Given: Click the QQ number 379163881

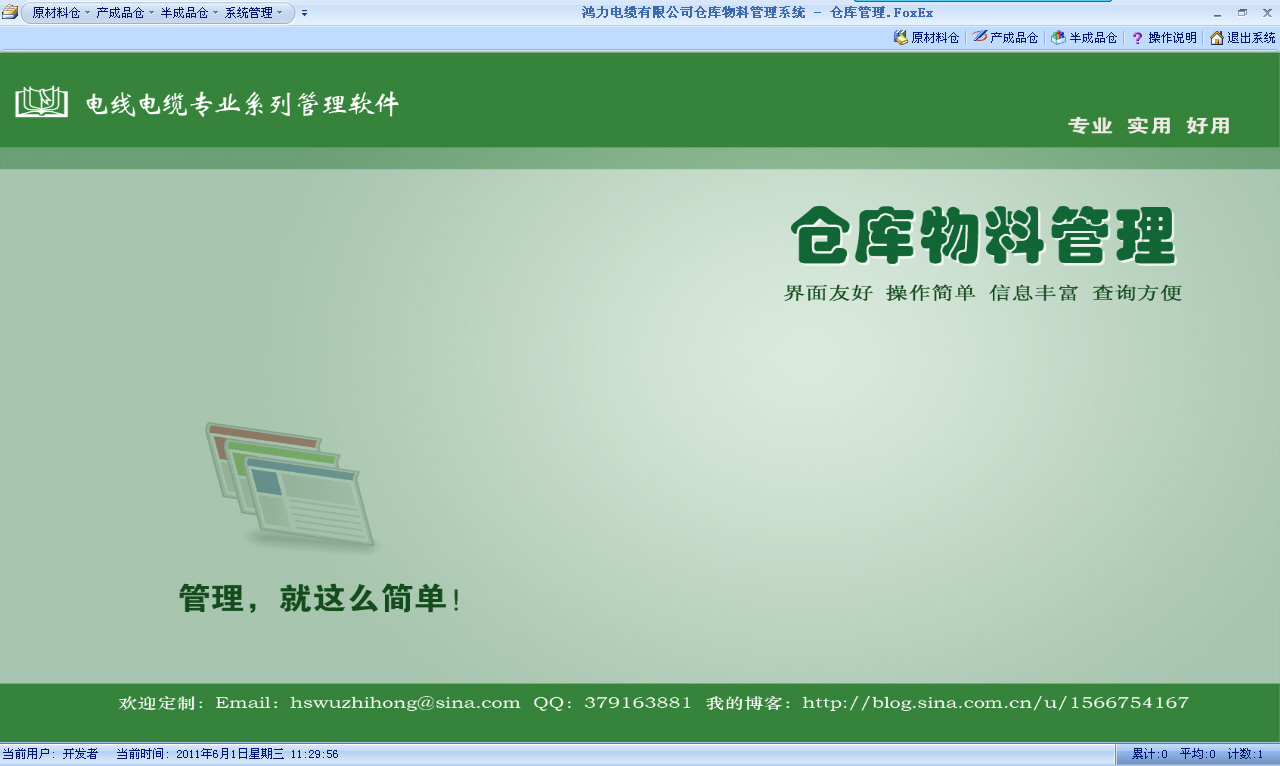Looking at the screenshot, I should 637,703.
